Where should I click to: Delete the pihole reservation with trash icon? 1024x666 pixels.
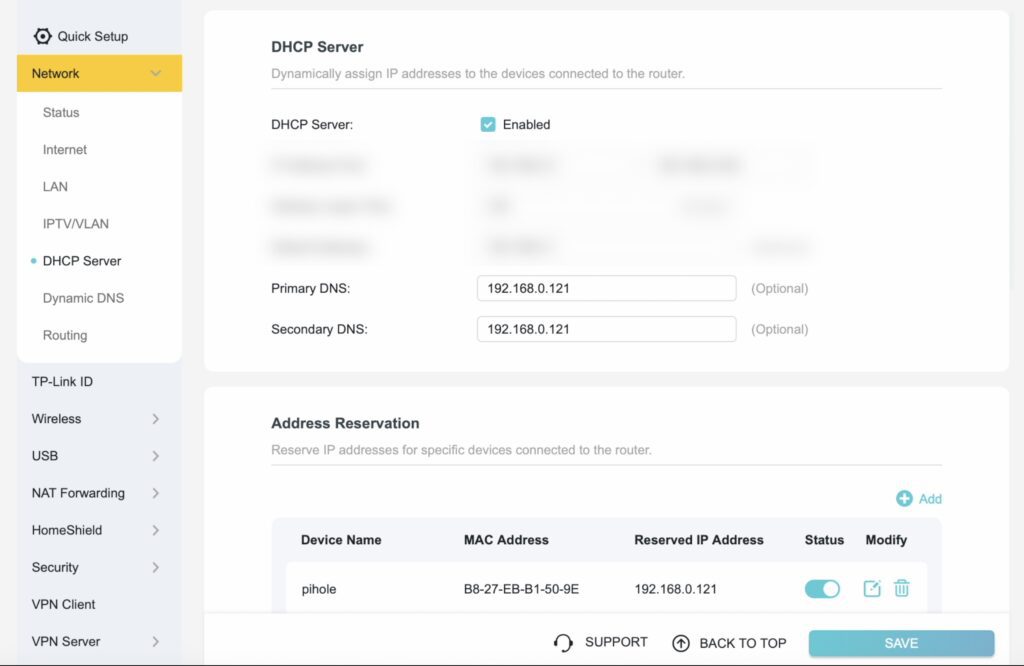click(901, 589)
